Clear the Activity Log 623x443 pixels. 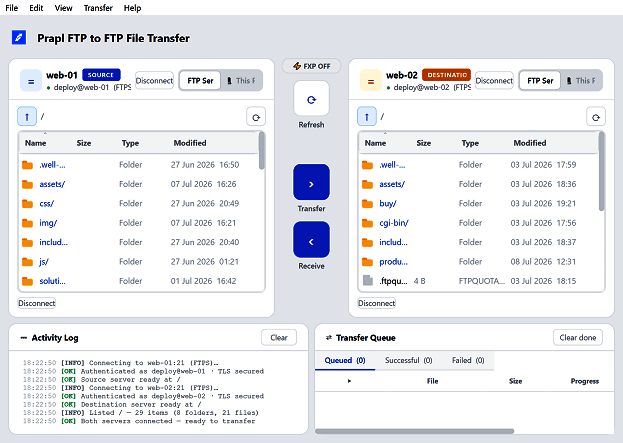click(x=279, y=338)
